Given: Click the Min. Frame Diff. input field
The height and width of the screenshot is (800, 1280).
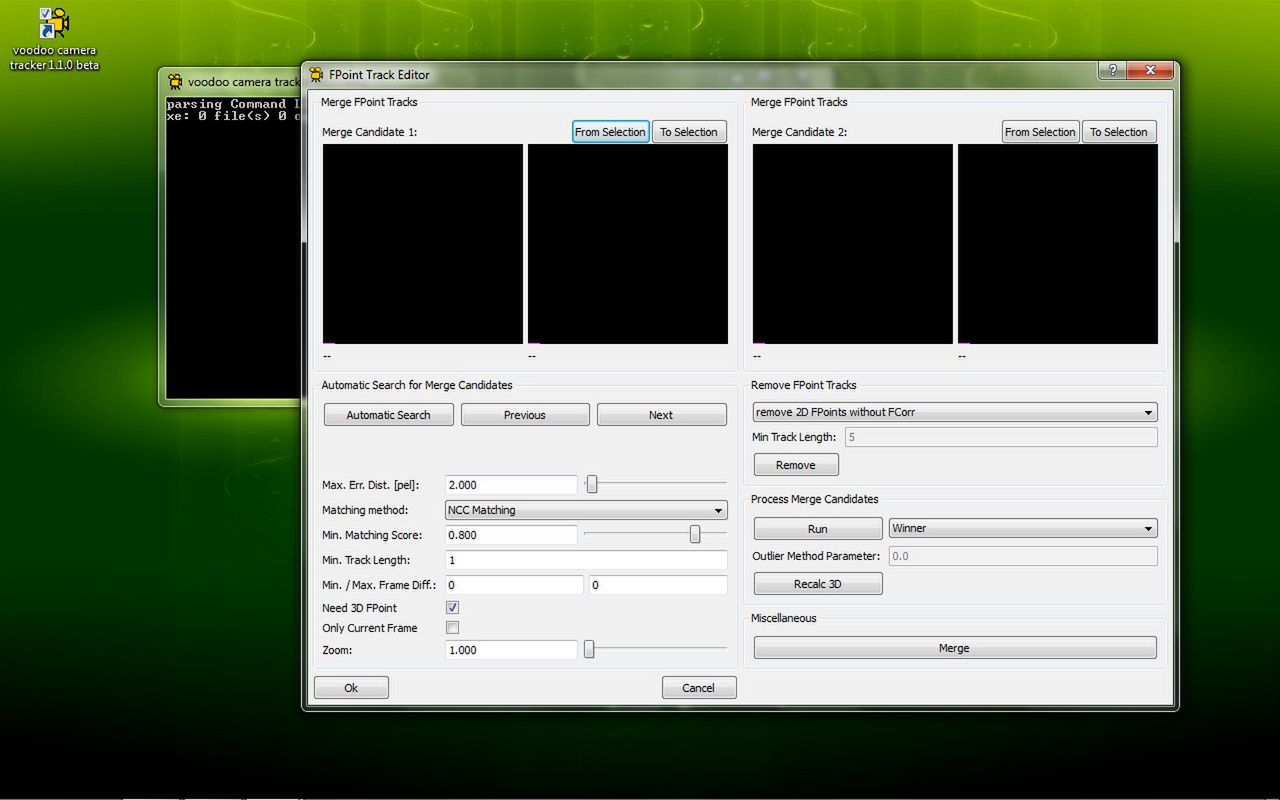Looking at the screenshot, I should pos(514,585).
